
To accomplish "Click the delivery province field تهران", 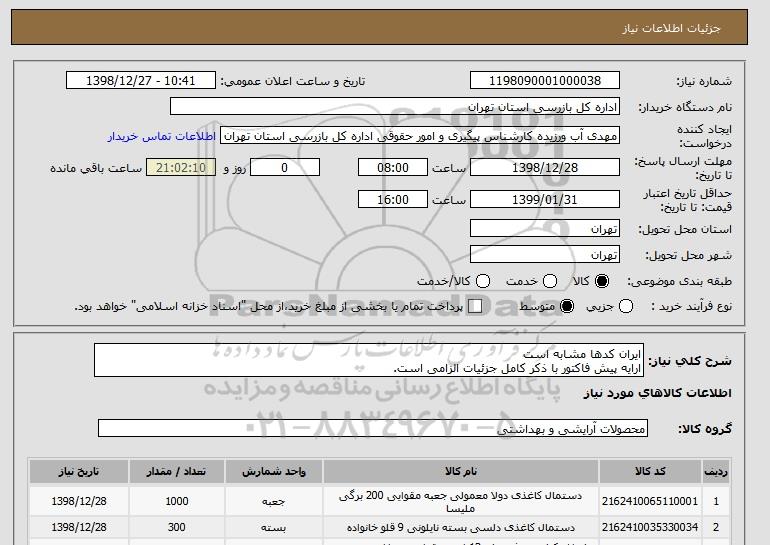I will [545, 229].
